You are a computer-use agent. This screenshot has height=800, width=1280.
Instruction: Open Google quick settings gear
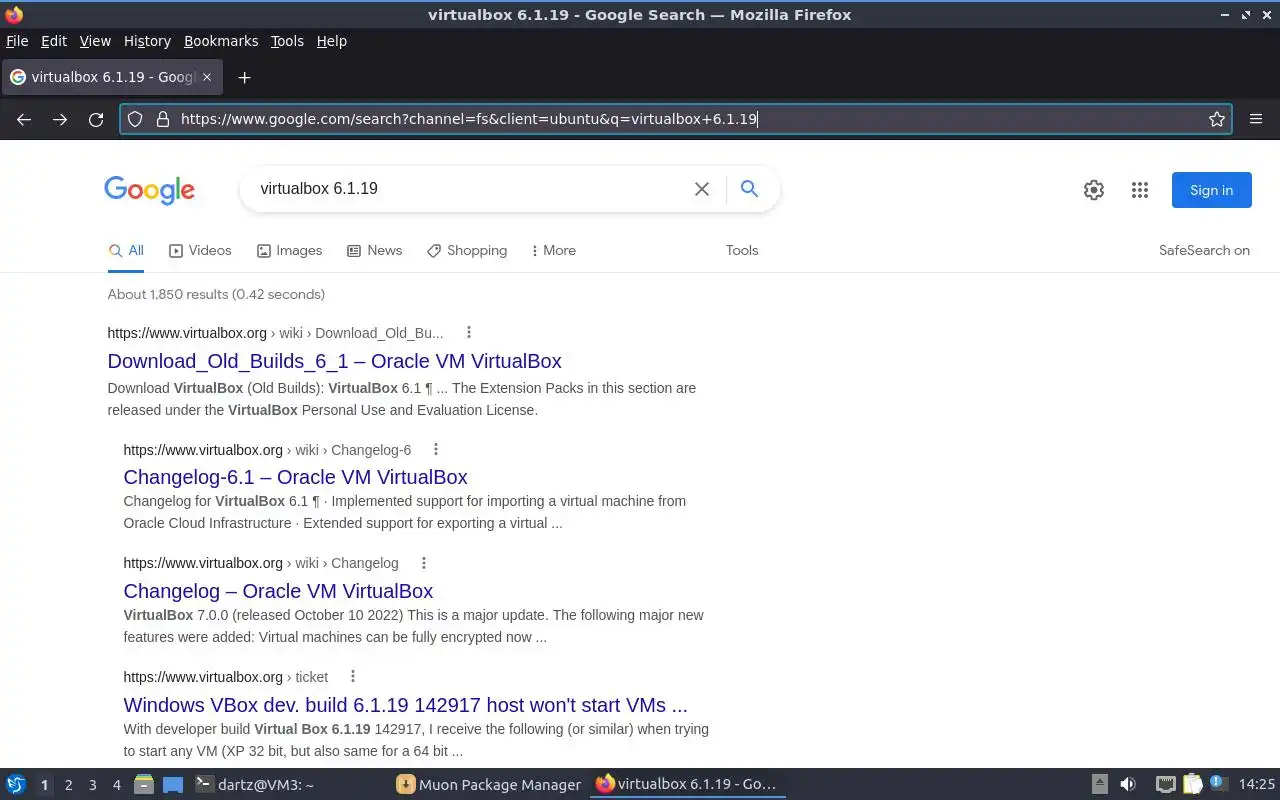(1094, 190)
